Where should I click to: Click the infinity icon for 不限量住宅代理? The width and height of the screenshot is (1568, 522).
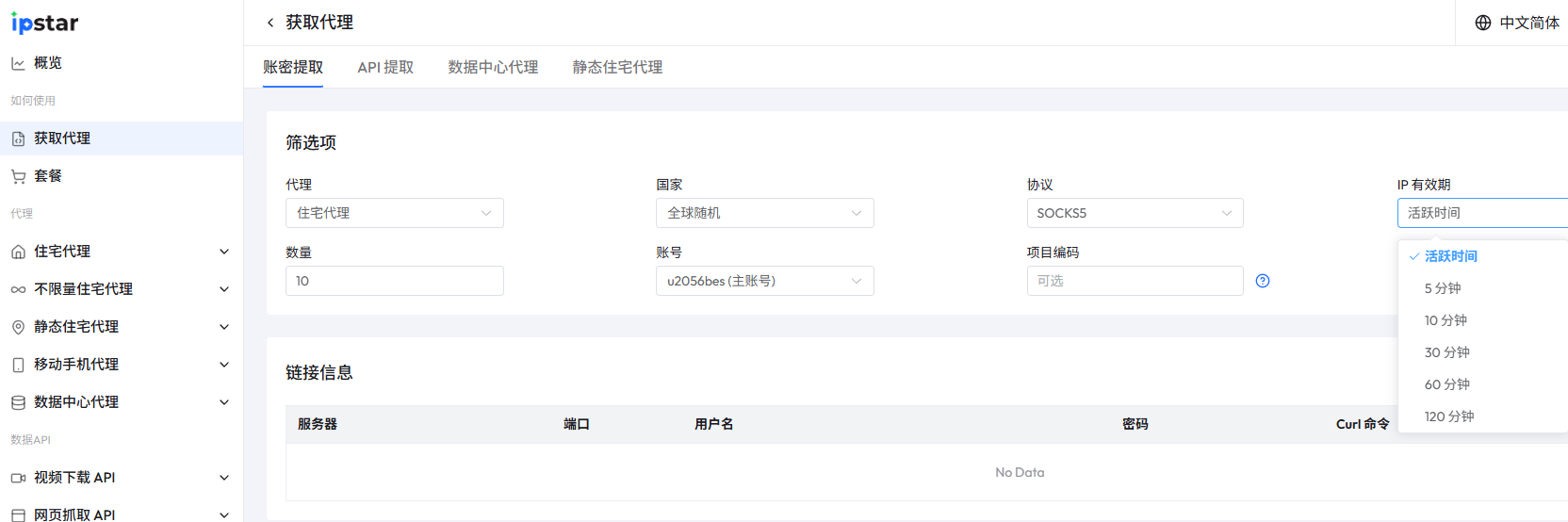(18, 289)
